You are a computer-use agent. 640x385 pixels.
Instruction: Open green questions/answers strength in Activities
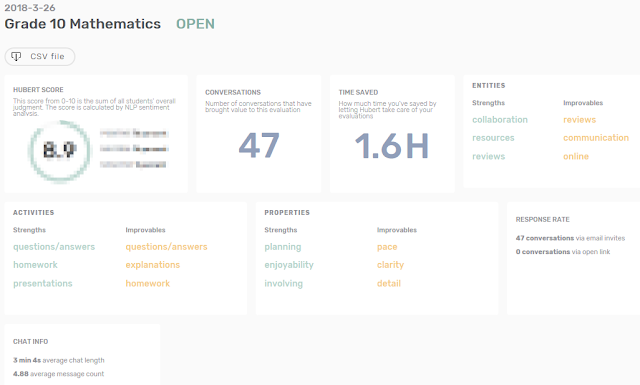pyautogui.click(x=54, y=247)
